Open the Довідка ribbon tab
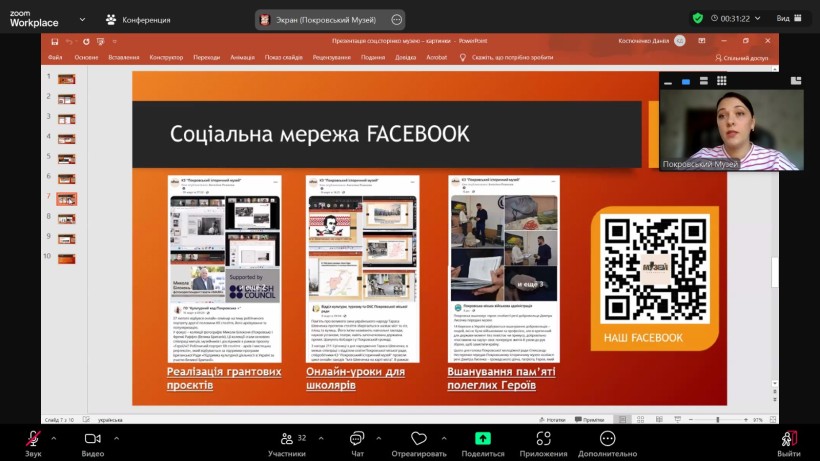This screenshot has height=461, width=820. tap(405, 57)
